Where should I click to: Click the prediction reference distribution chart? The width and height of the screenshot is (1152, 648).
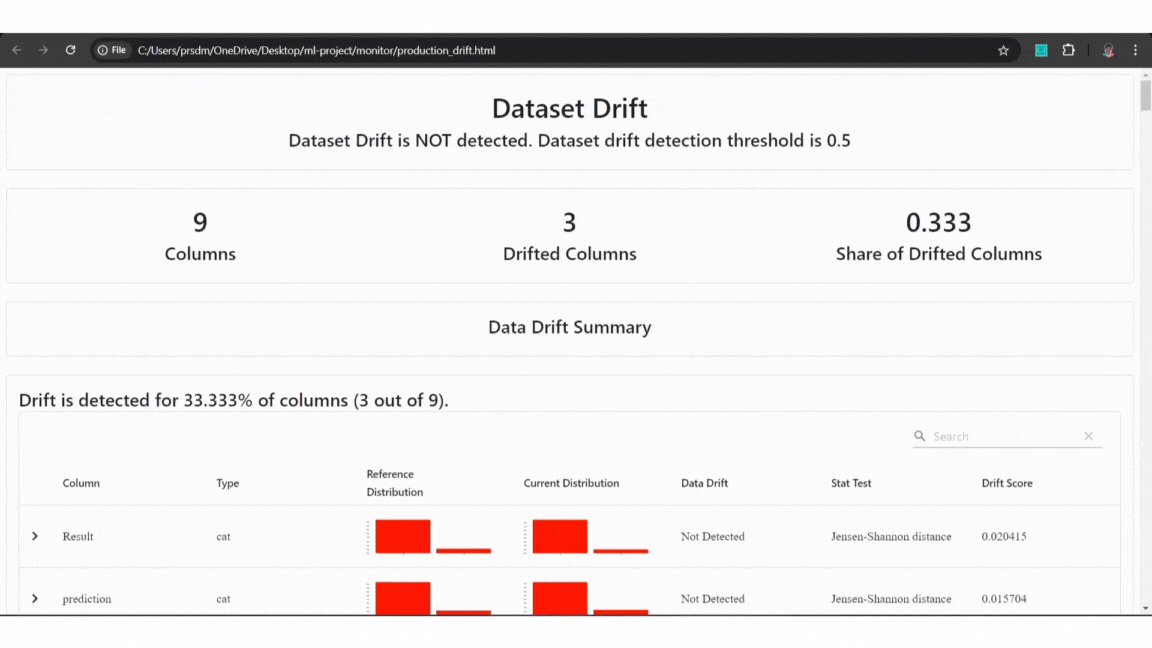429,598
